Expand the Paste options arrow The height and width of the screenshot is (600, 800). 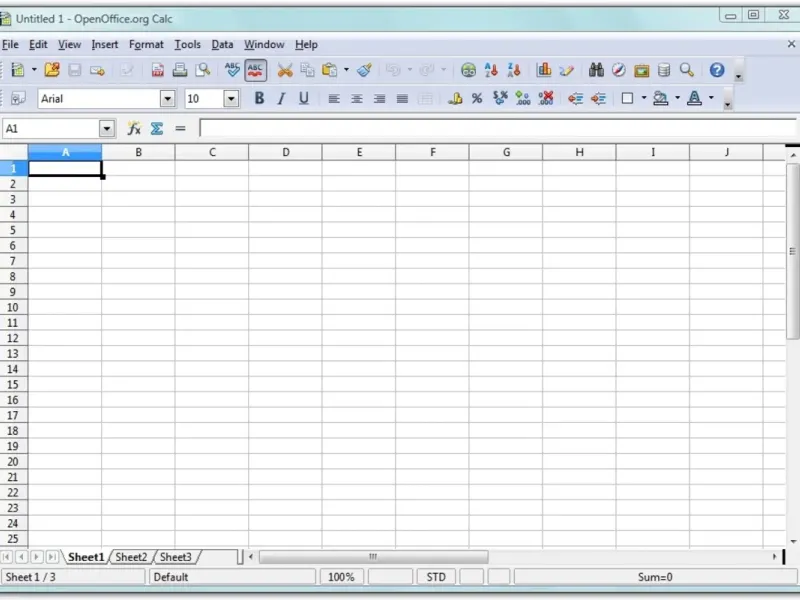click(x=346, y=70)
